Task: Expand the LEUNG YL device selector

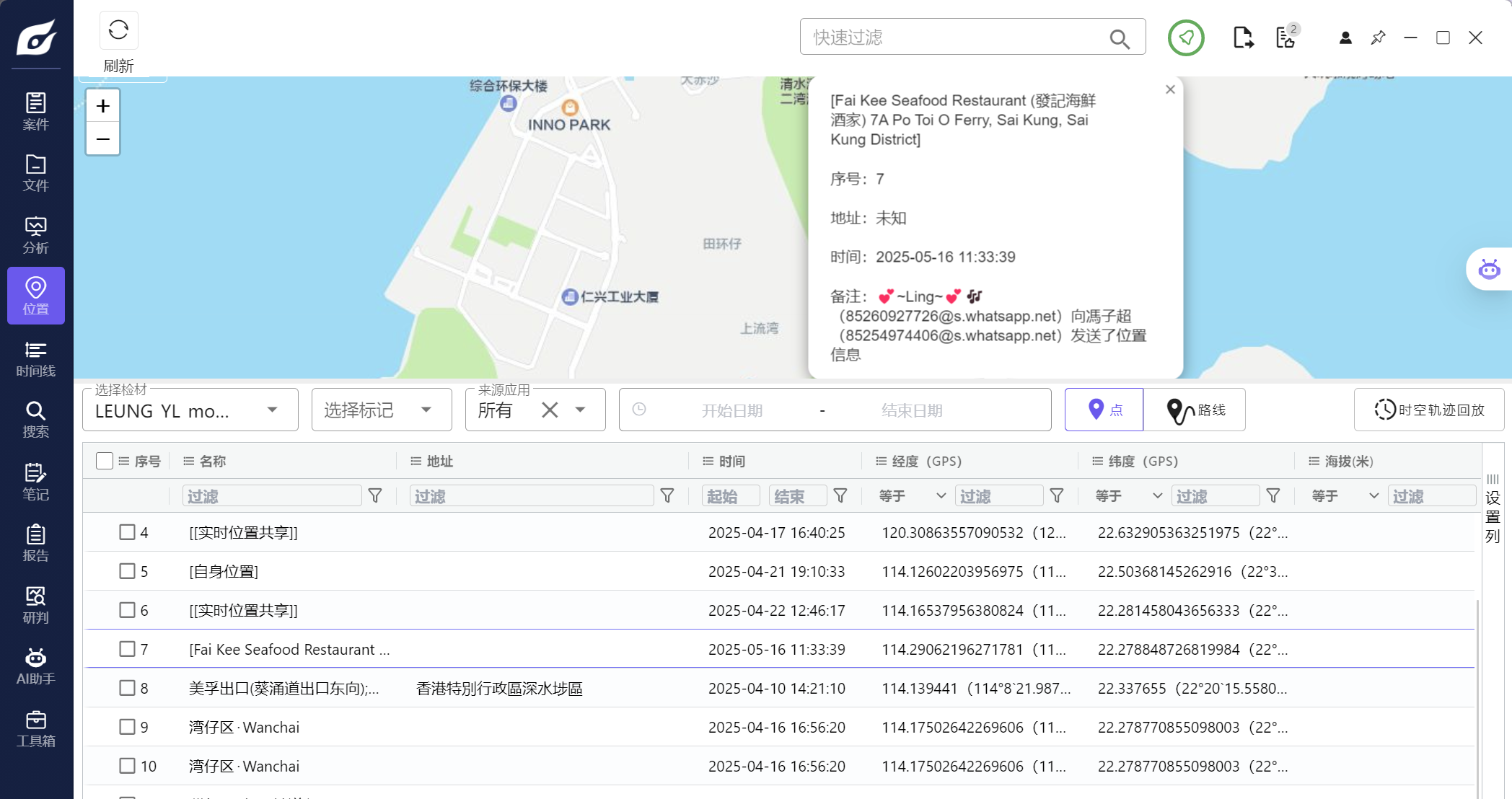Action: click(x=272, y=409)
